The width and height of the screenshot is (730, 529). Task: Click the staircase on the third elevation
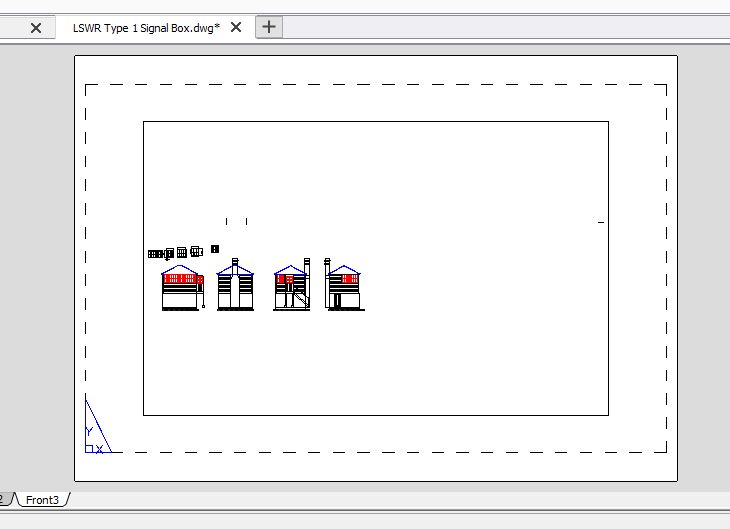point(300,298)
